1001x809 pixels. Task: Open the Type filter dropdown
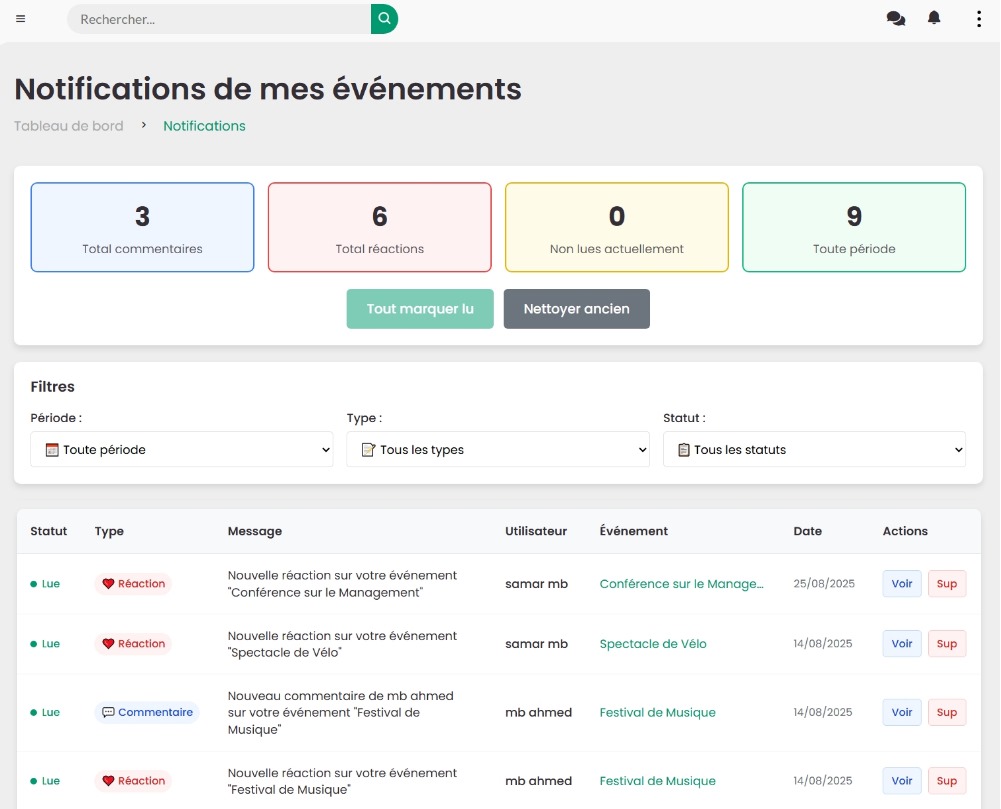[x=498, y=450]
